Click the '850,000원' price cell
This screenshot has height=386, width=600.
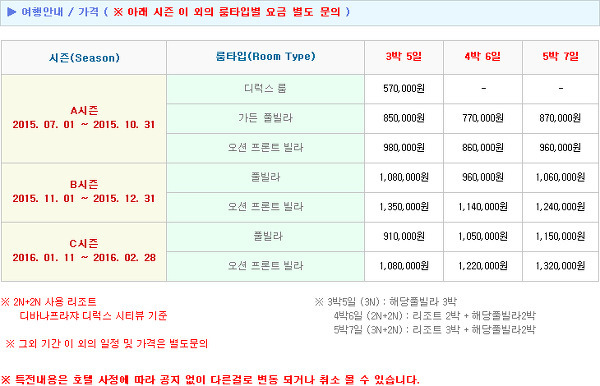point(404,118)
